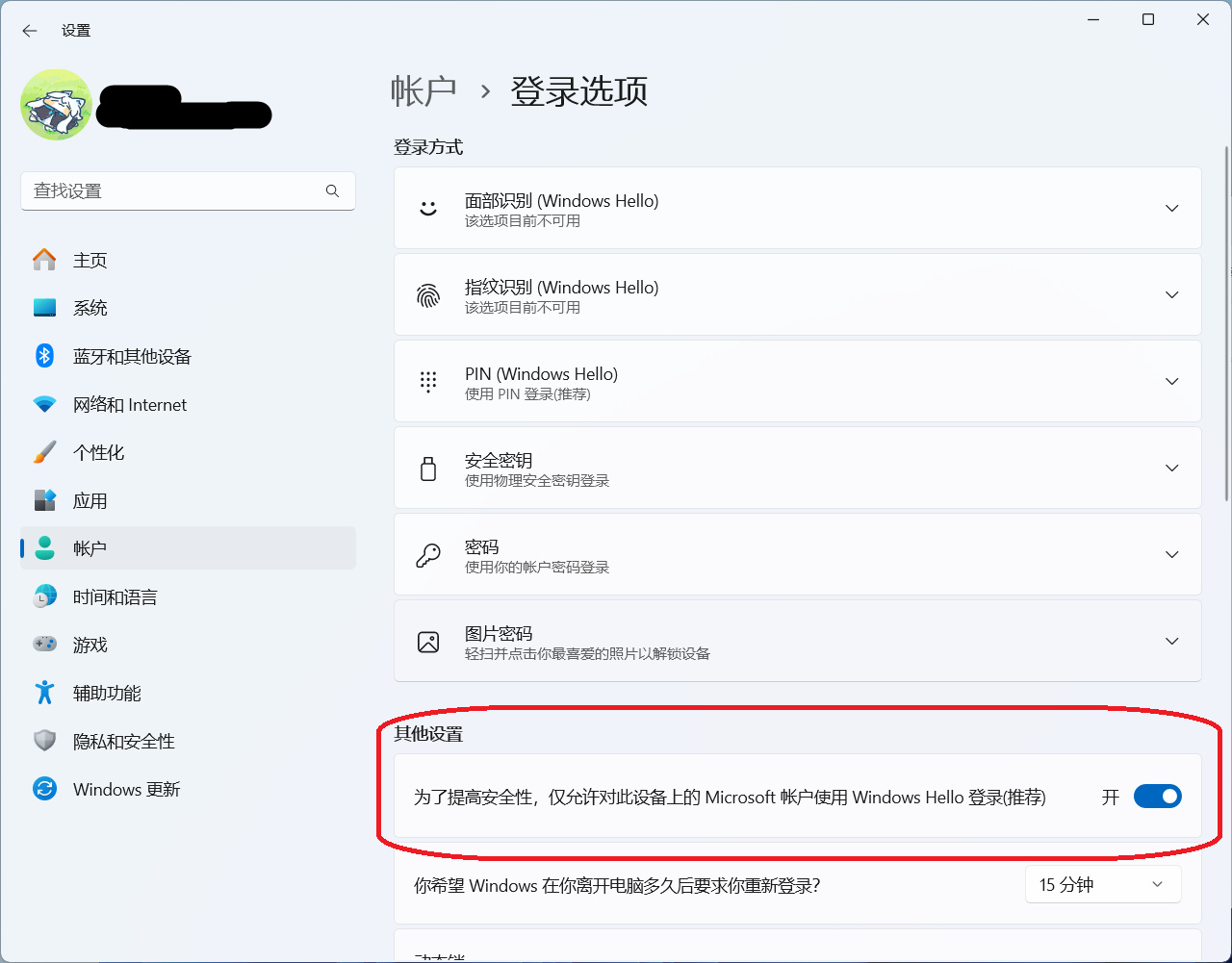1232x963 pixels.
Task: Click the 主页 house icon
Action: 44,260
